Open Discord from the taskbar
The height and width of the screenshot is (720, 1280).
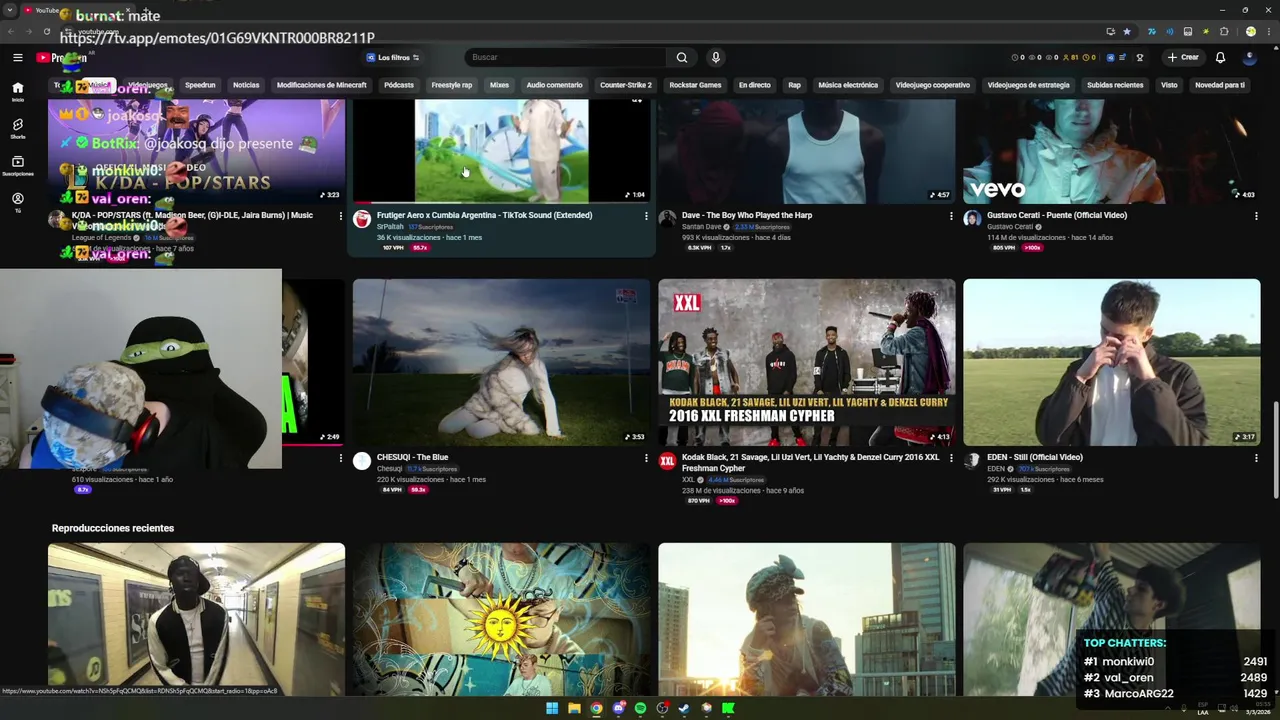tap(618, 708)
